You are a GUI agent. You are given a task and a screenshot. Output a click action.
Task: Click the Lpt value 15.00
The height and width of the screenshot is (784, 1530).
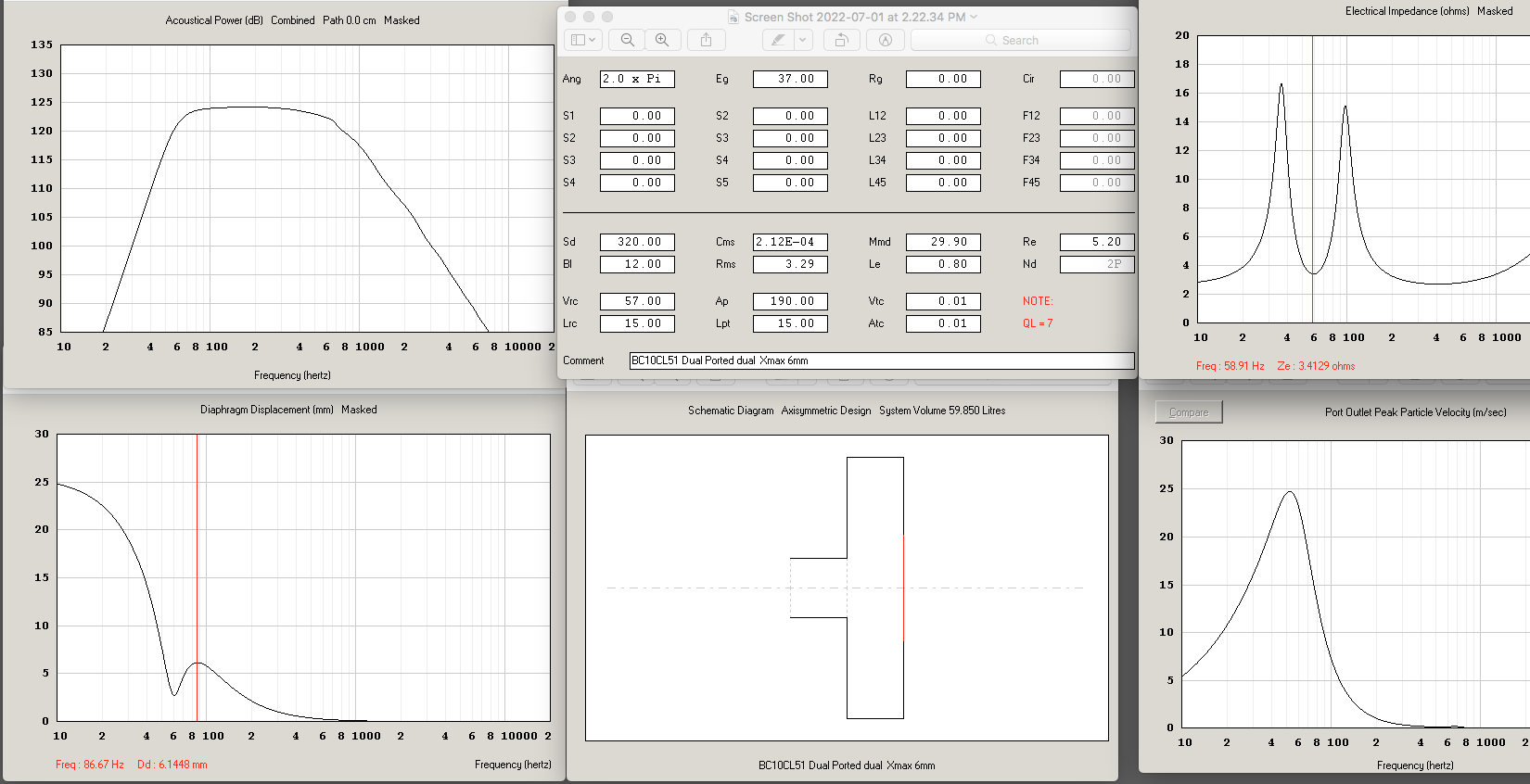[x=790, y=323]
